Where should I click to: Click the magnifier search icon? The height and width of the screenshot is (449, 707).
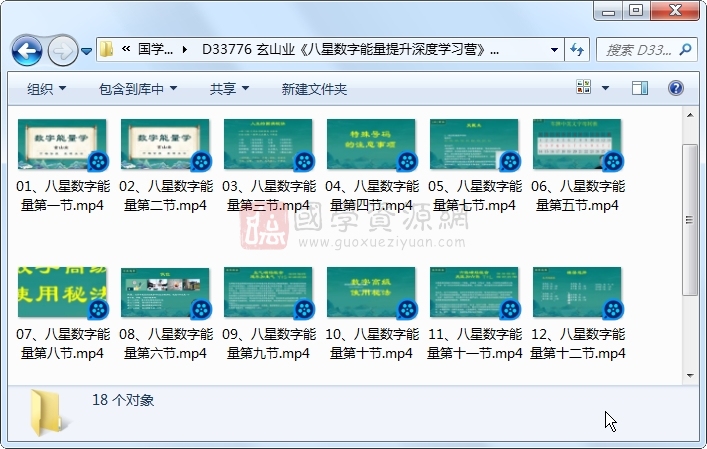click(685, 50)
